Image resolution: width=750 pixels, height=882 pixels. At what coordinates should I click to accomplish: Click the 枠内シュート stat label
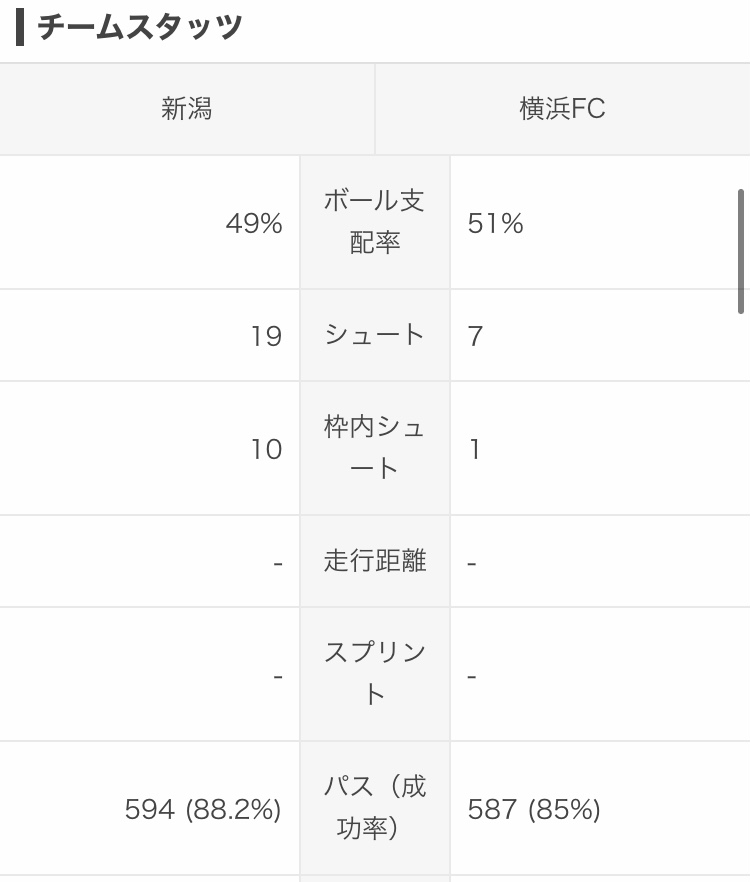[x=375, y=448]
